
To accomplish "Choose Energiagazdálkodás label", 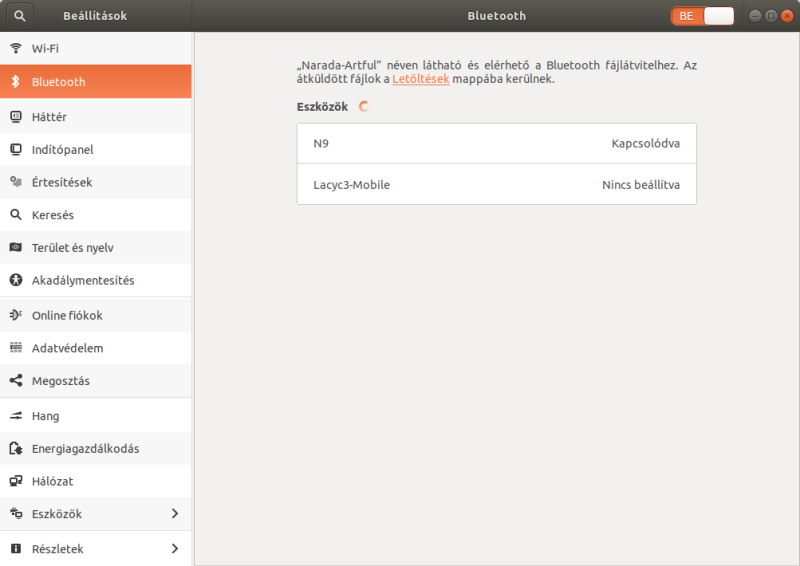I will [x=86, y=449].
